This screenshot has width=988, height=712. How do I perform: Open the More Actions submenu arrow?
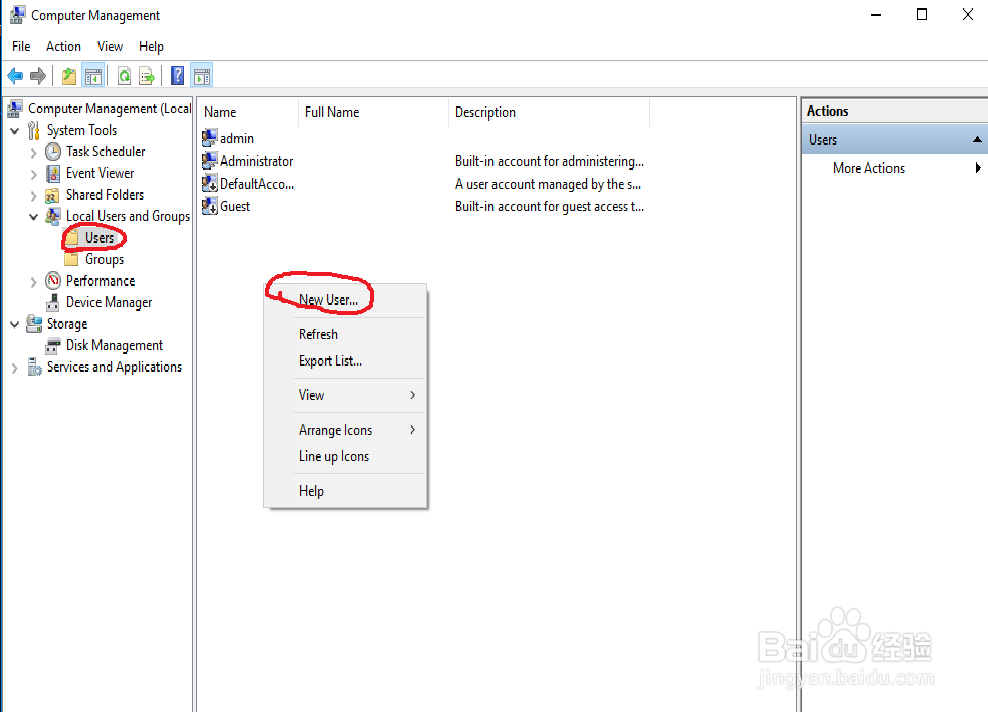pyautogui.click(x=978, y=168)
